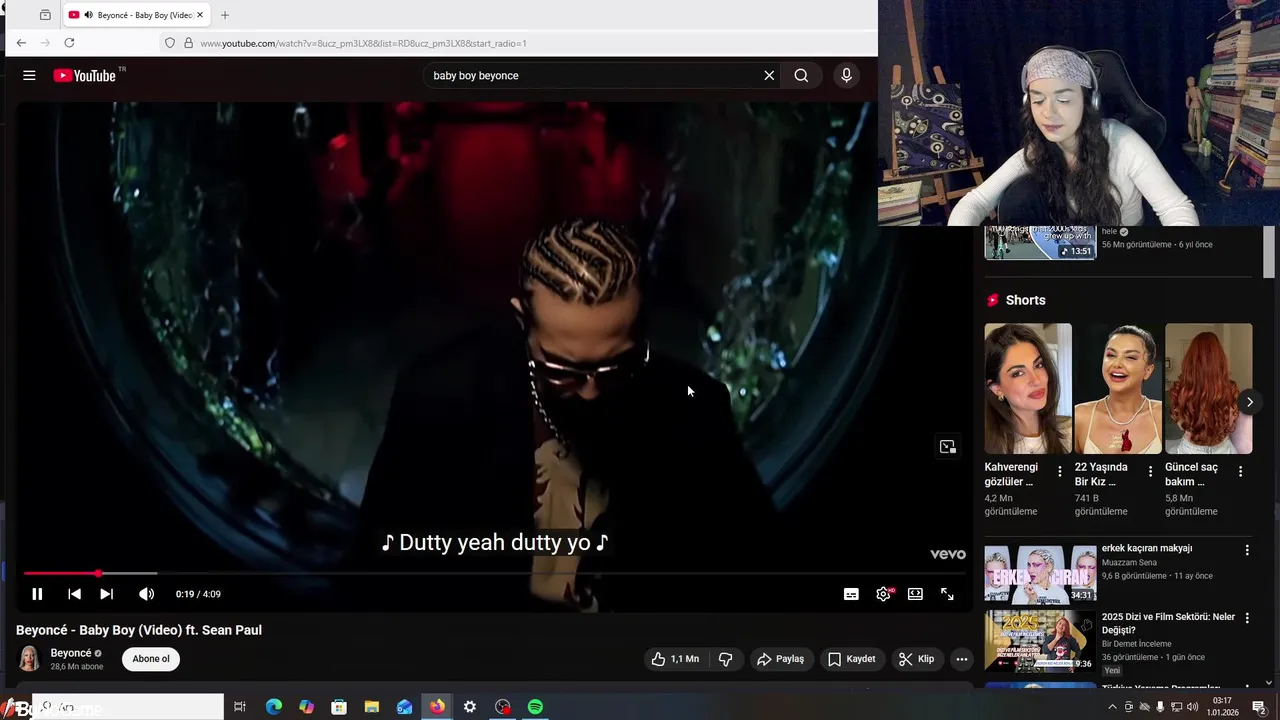Mute the video volume speaker

point(146,594)
